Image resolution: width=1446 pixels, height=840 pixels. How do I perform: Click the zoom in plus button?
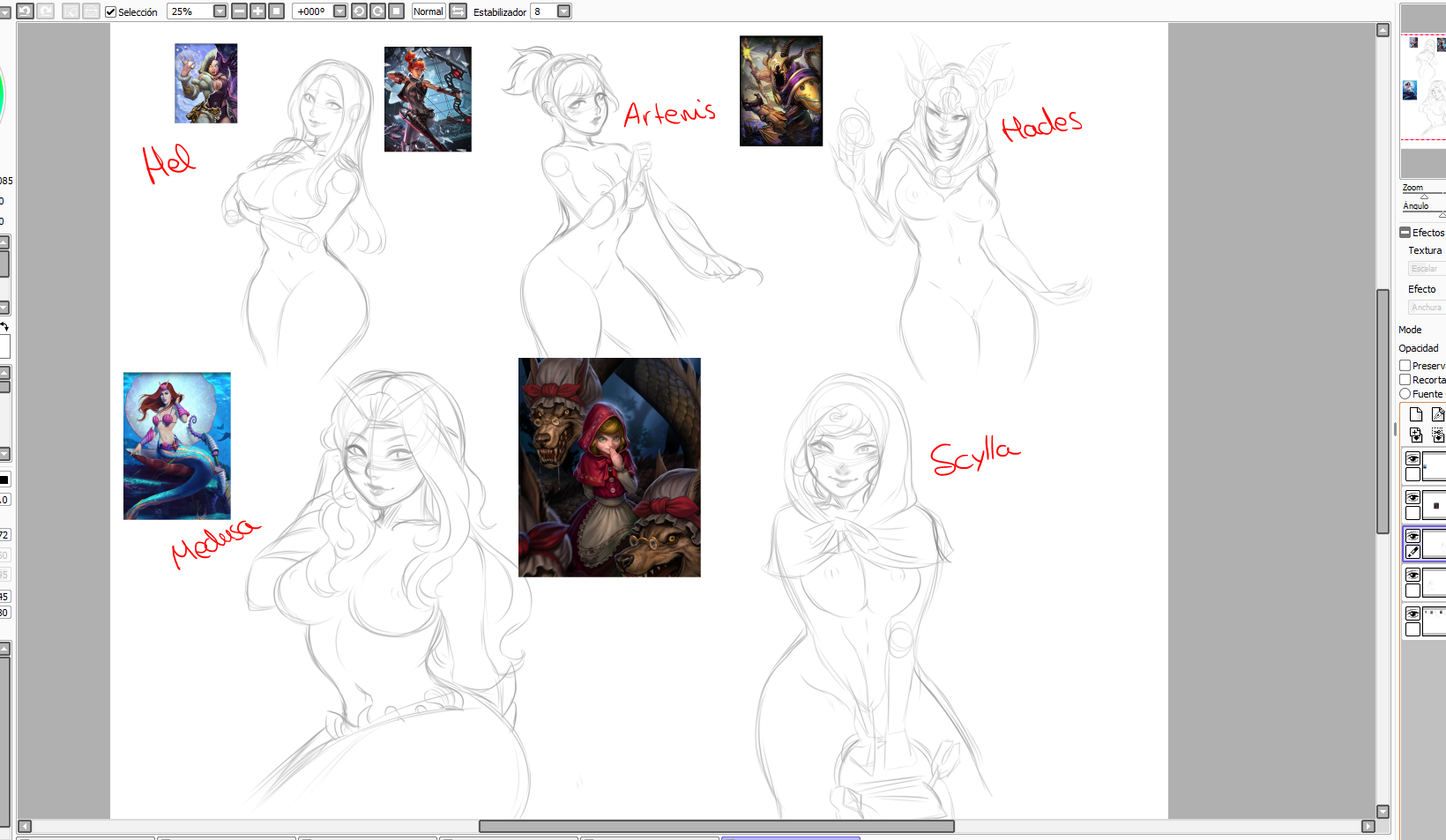tap(257, 11)
